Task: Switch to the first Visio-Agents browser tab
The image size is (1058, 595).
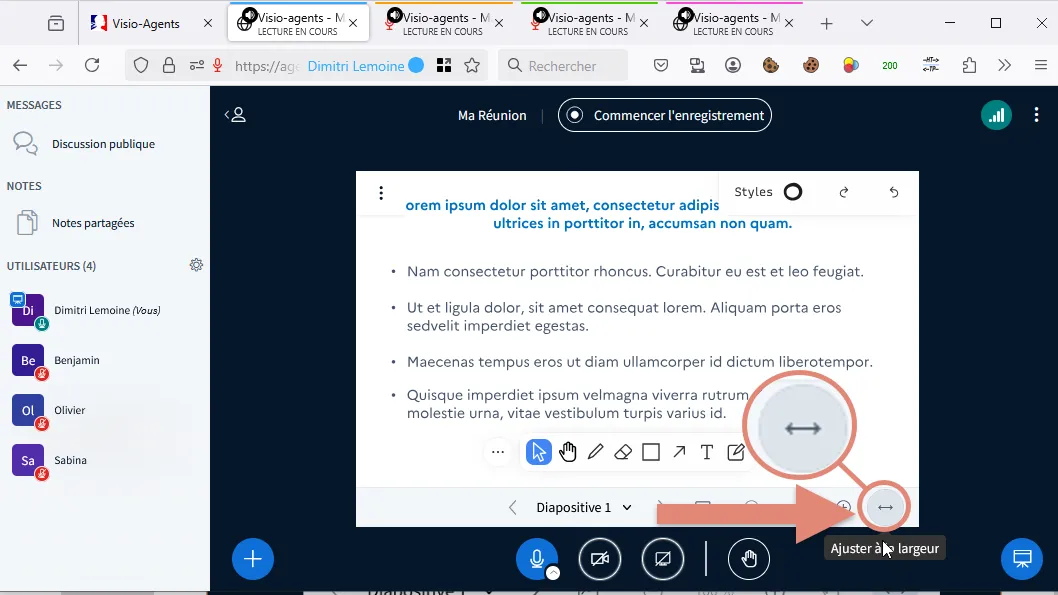Action: tap(146, 23)
